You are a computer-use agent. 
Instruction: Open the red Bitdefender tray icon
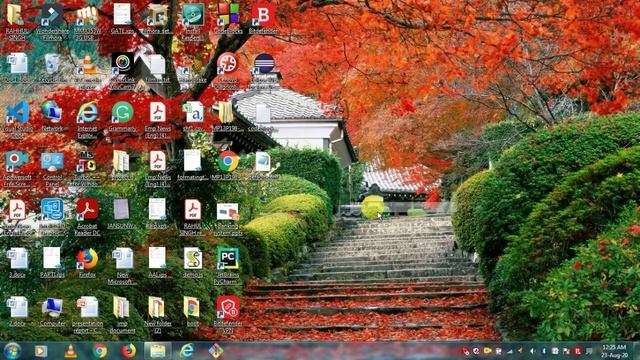pyautogui.click(x=578, y=351)
